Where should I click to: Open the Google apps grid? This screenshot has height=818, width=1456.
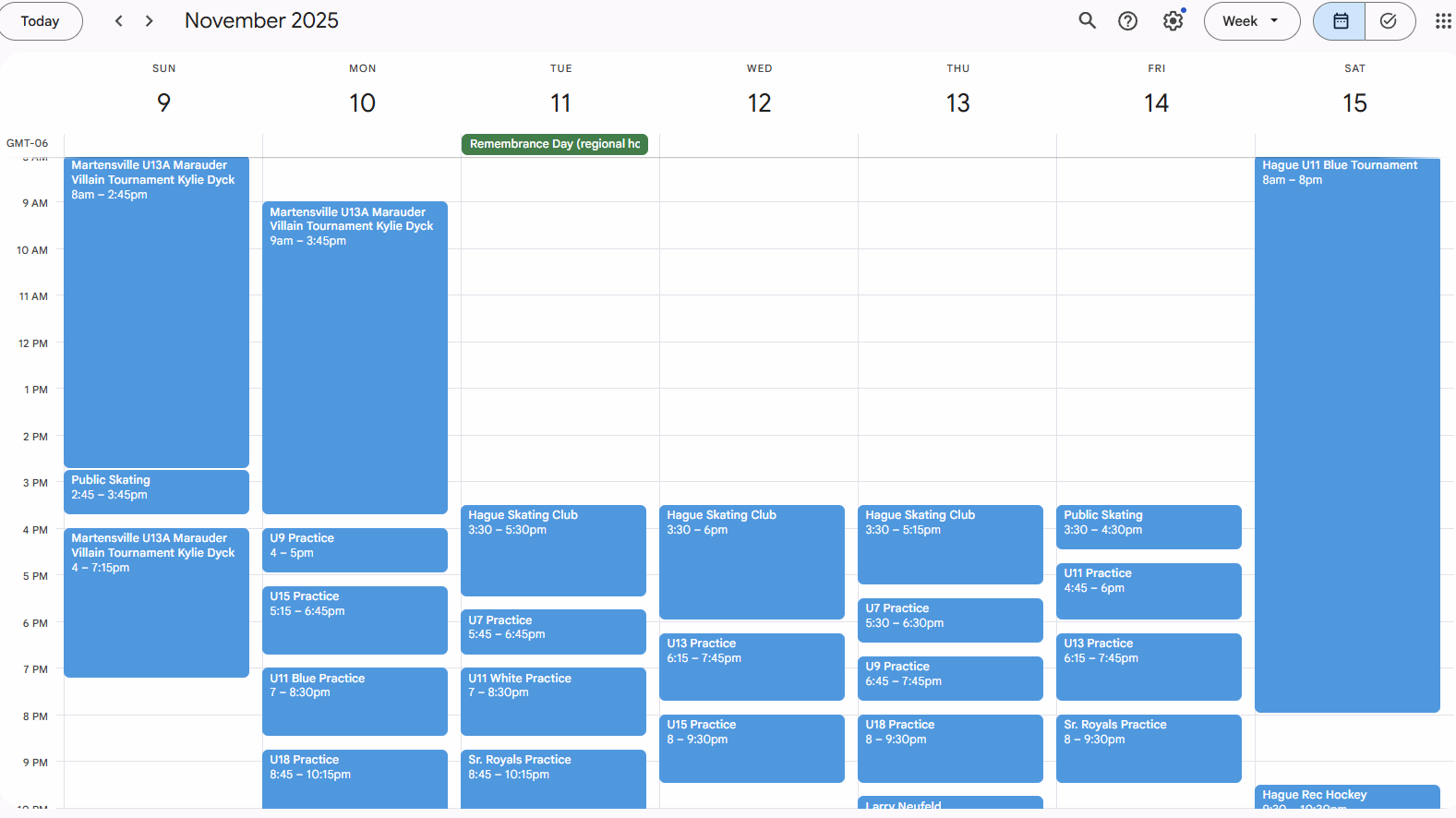[x=1442, y=21]
